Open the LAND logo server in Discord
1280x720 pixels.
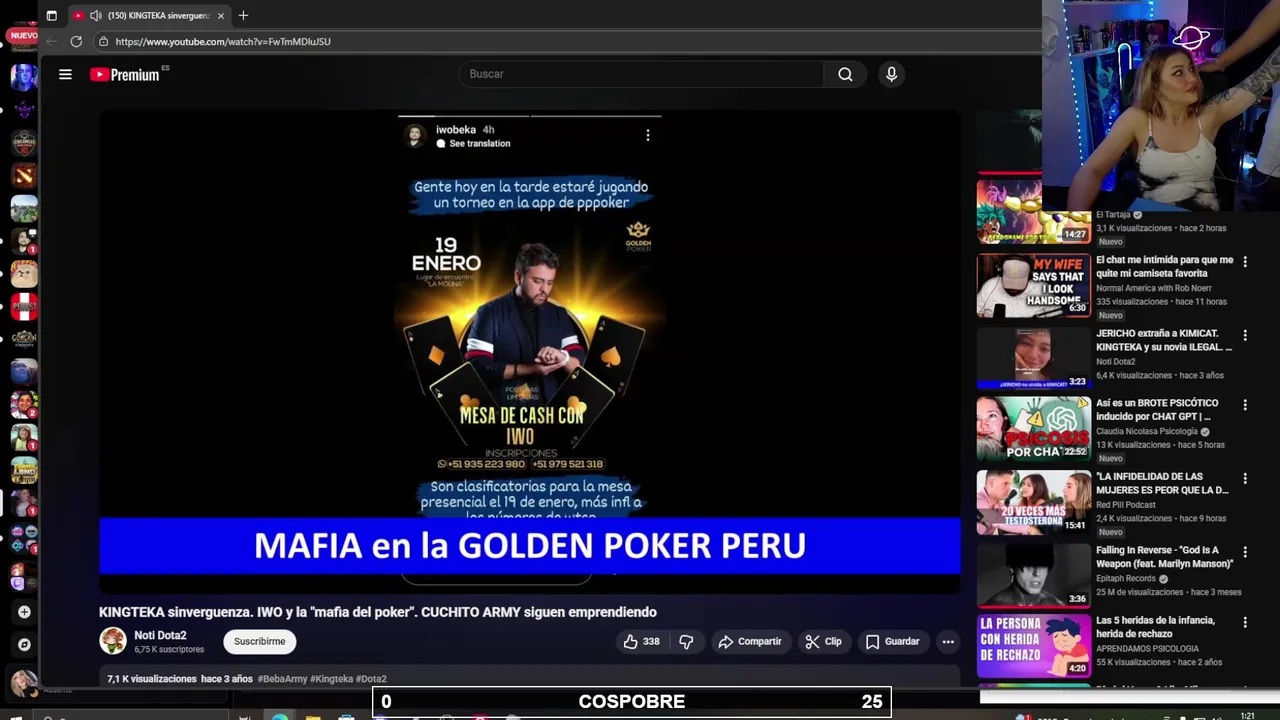pos(24,469)
